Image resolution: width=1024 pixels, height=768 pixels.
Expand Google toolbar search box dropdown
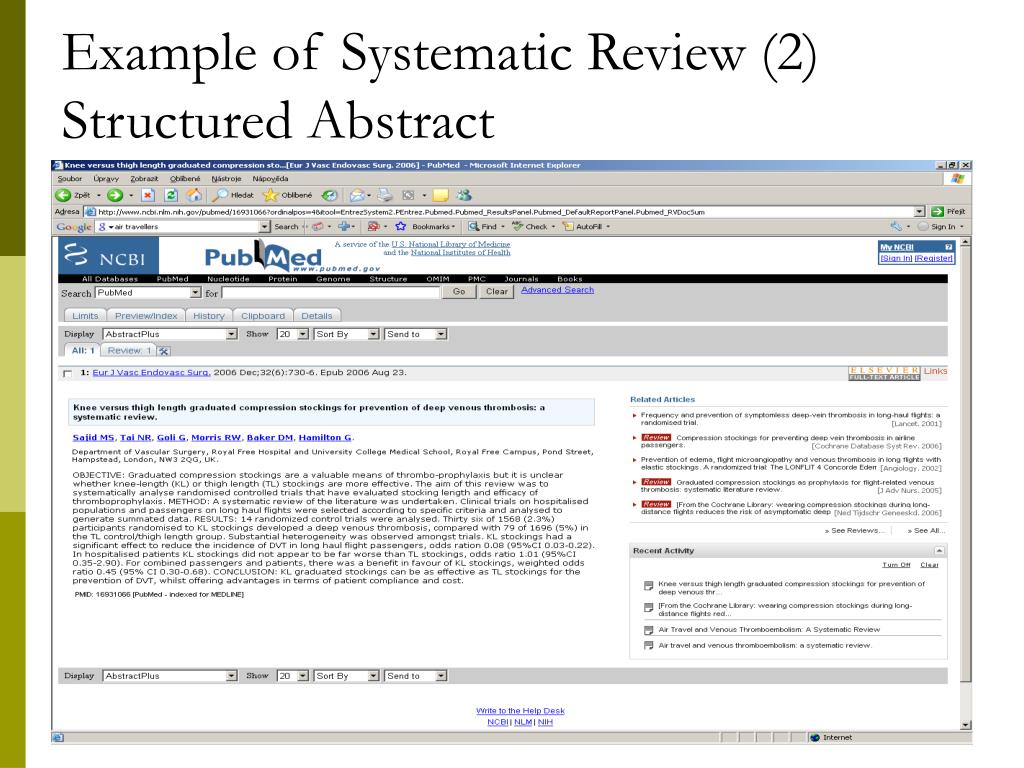coord(264,227)
